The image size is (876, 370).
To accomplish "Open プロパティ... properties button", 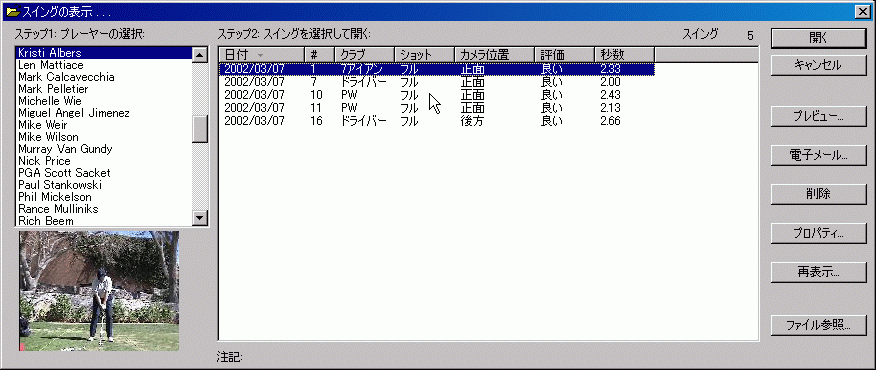I will point(818,233).
